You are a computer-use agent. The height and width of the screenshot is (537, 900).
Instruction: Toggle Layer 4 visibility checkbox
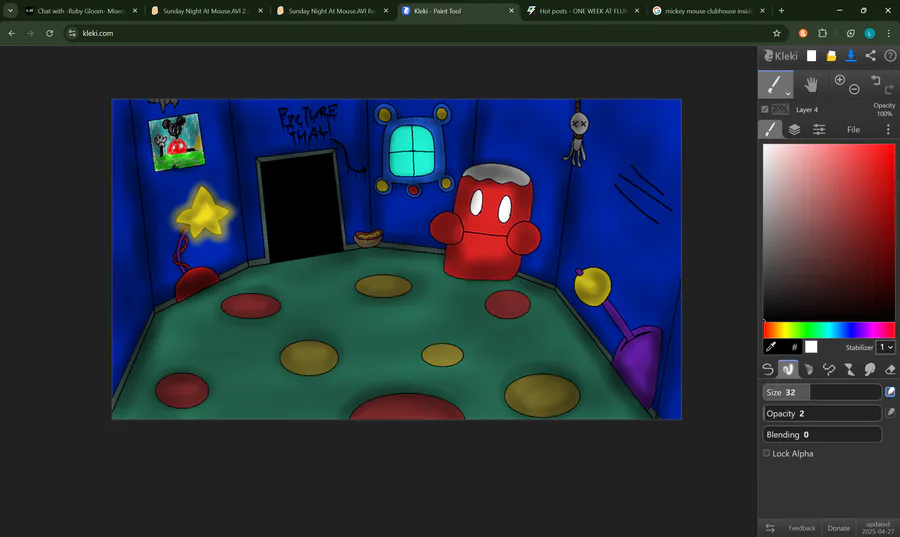(765, 109)
